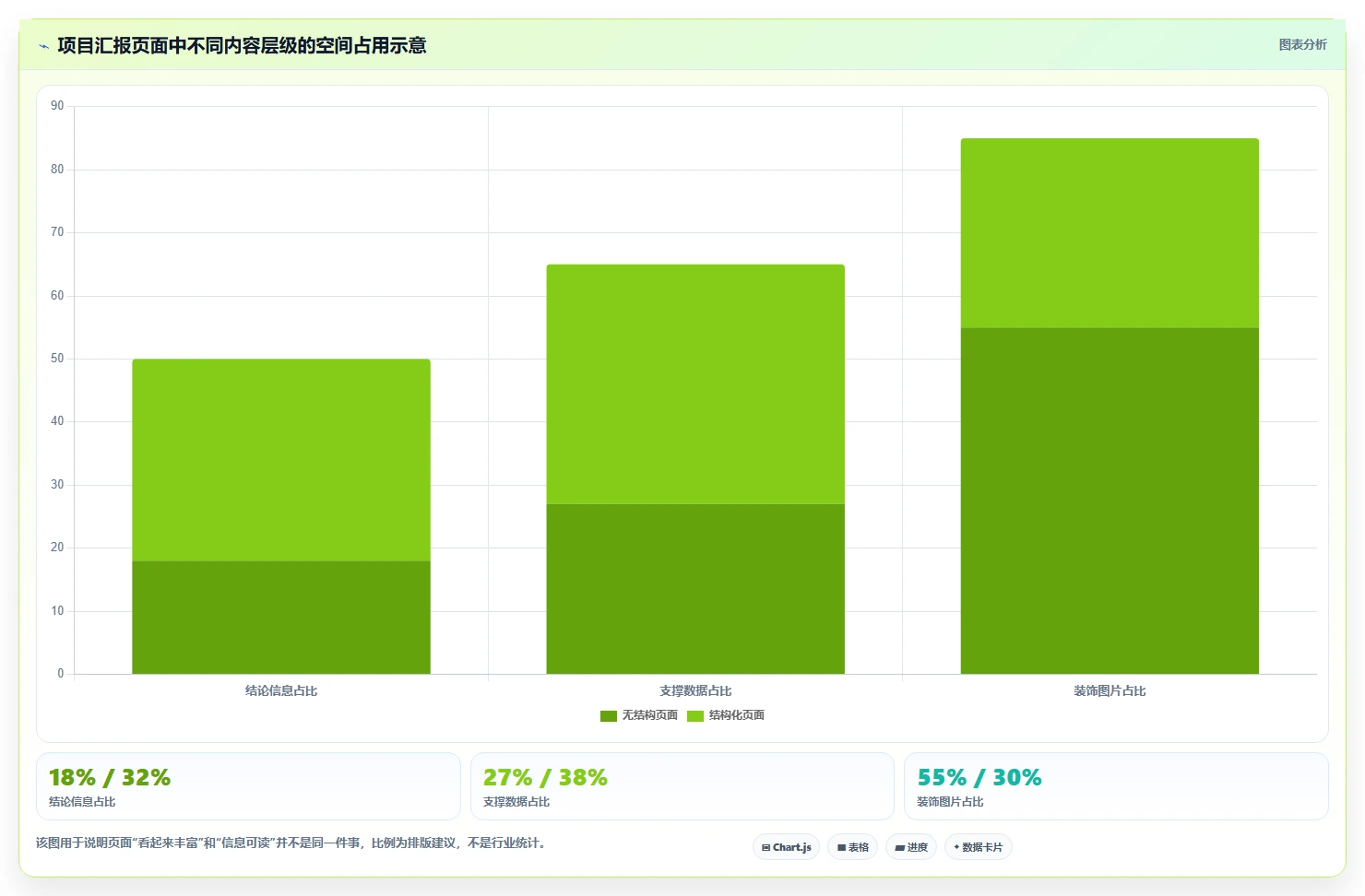Click the dark green segment of 装饰图片占比 bar

1110,501
